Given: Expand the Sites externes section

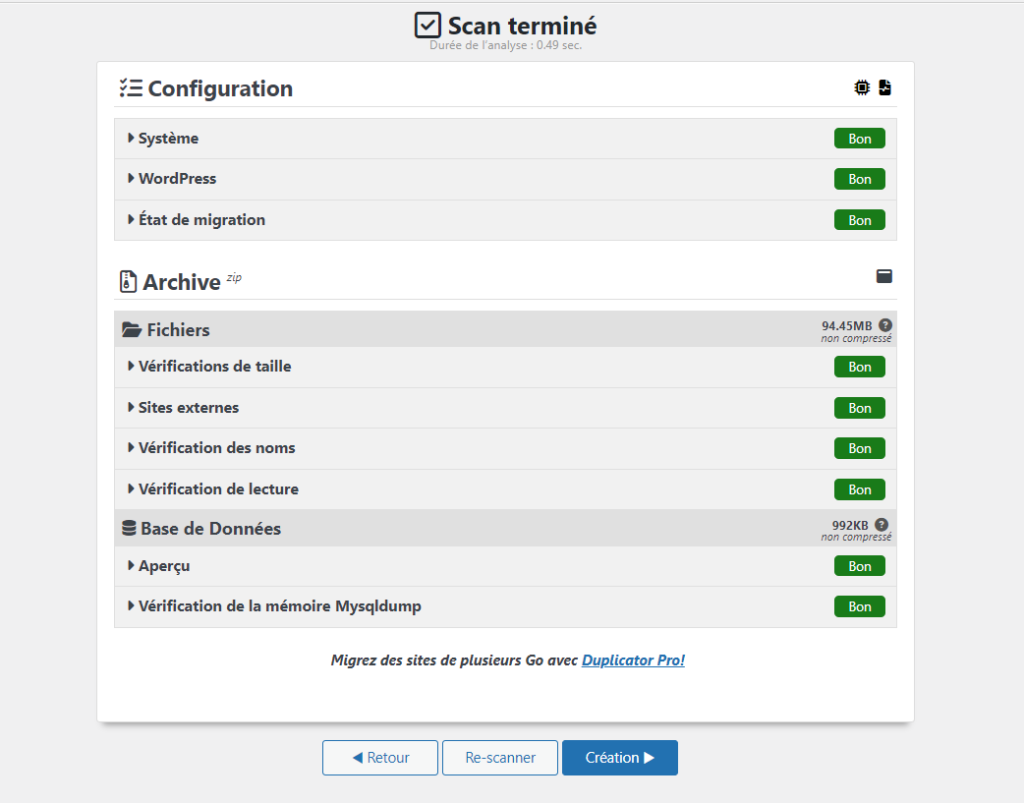Looking at the screenshot, I should pyautogui.click(x=185, y=407).
